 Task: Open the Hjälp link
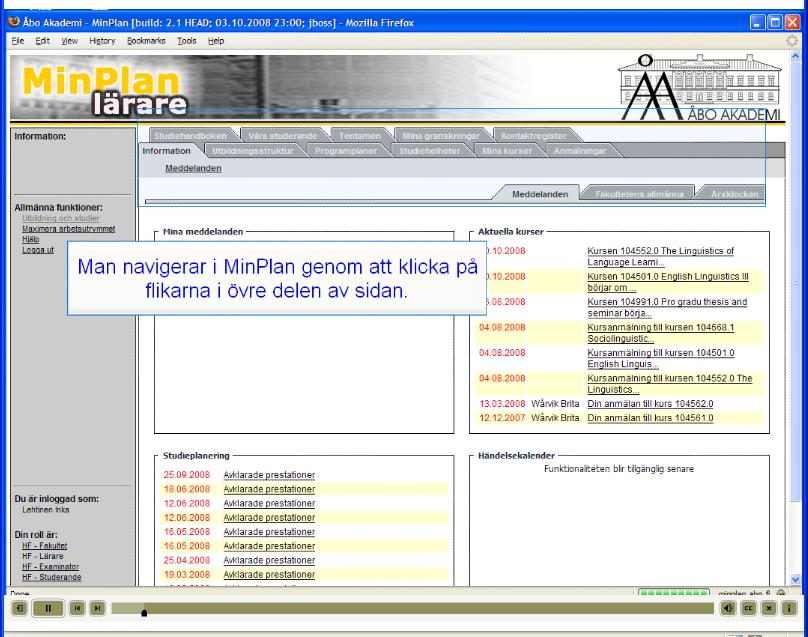30,239
